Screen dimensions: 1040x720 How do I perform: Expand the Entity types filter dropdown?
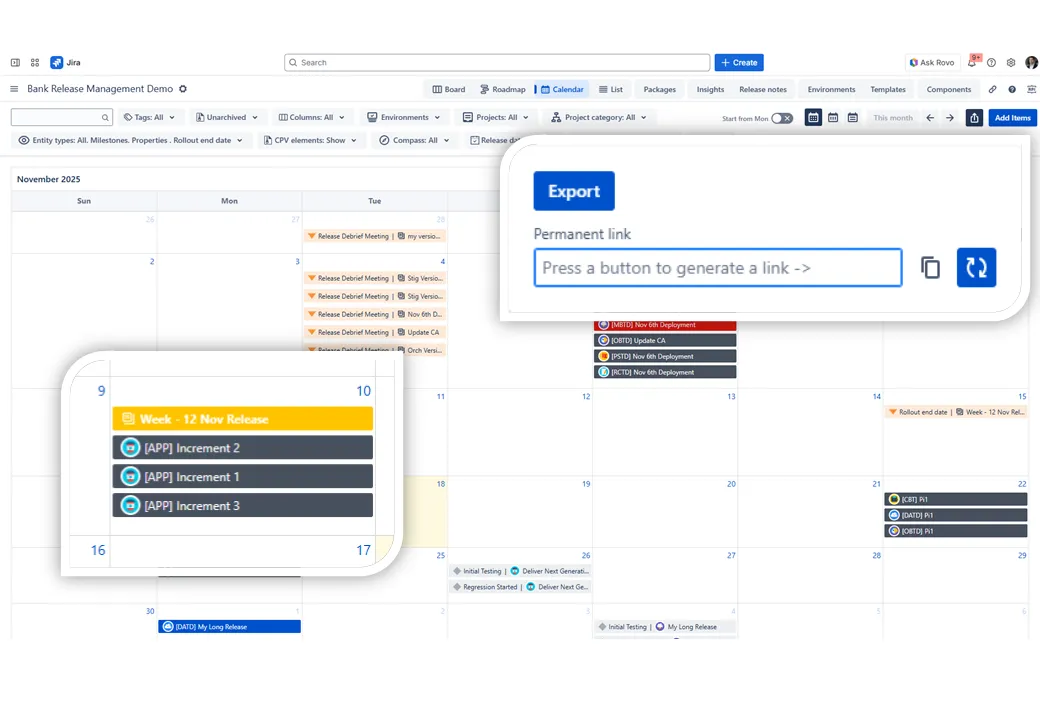pos(131,140)
